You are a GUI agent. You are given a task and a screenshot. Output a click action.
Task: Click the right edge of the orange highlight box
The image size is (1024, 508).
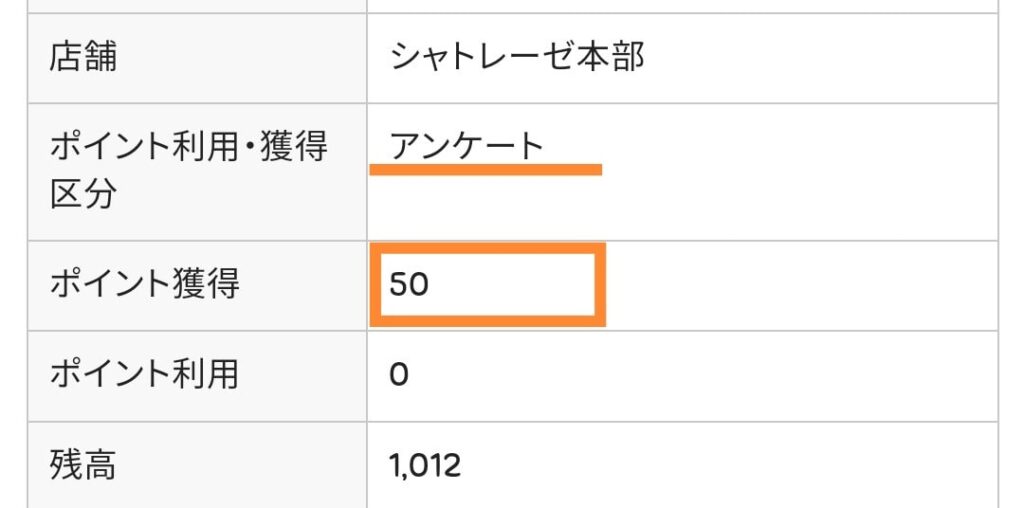click(602, 285)
